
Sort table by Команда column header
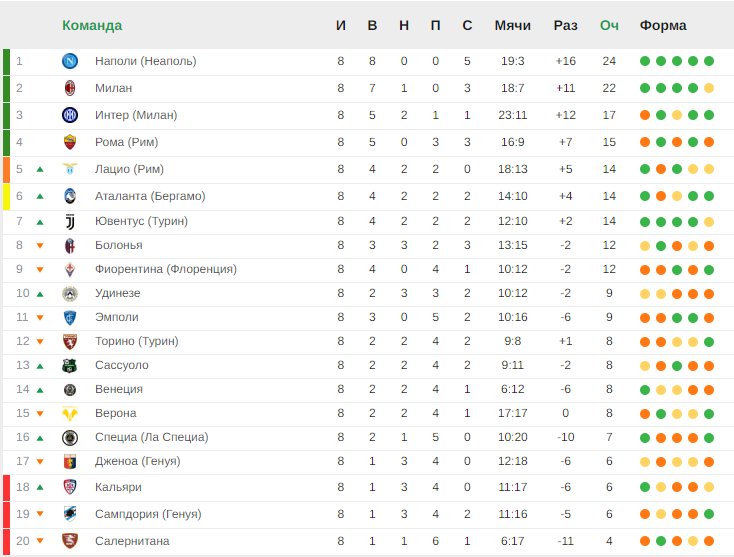click(x=92, y=25)
